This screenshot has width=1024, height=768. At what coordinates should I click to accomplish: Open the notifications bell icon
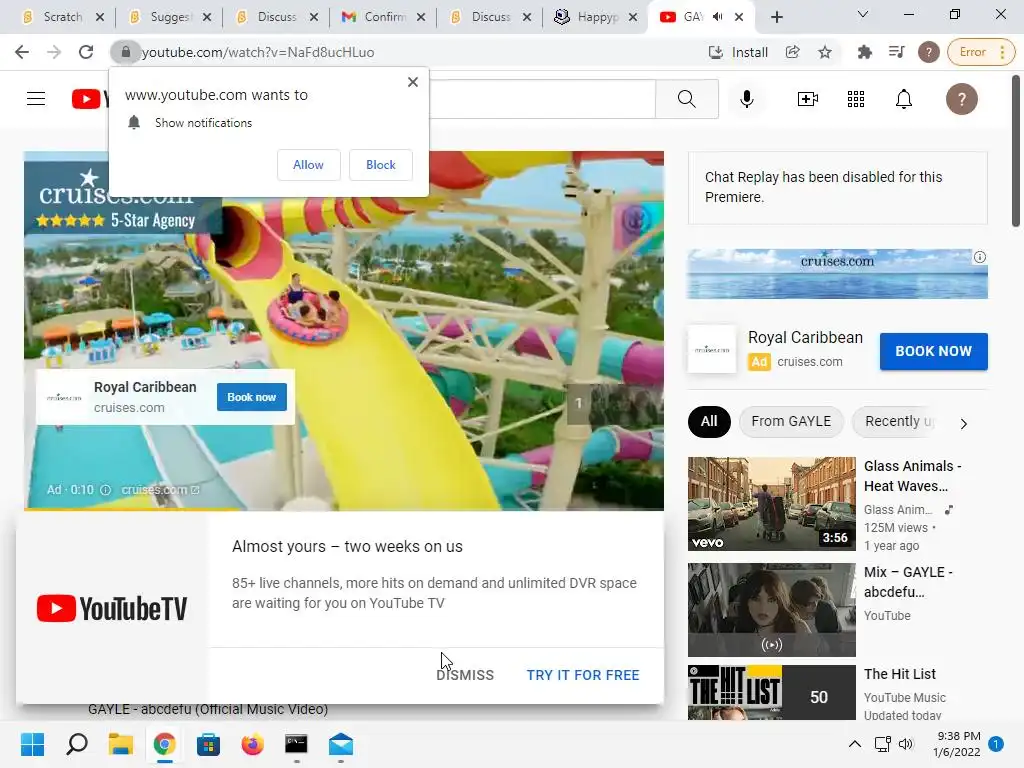(903, 99)
